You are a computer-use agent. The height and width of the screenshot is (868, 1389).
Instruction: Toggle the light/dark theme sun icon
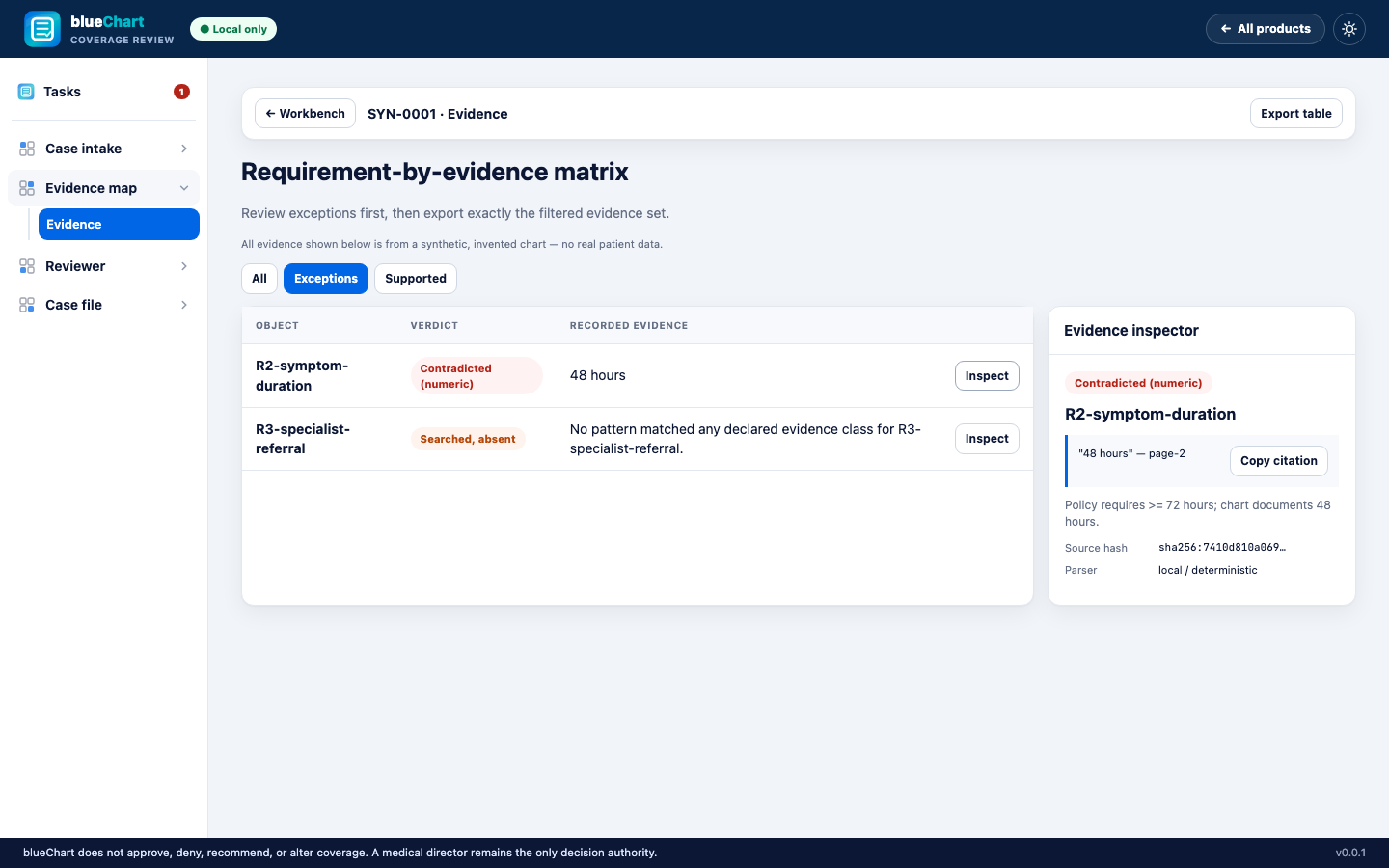click(1349, 29)
